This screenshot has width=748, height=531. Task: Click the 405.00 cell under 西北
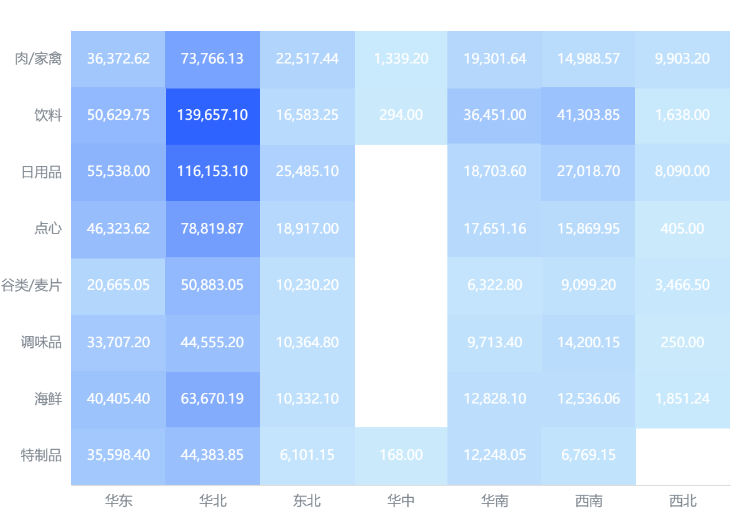(682, 229)
